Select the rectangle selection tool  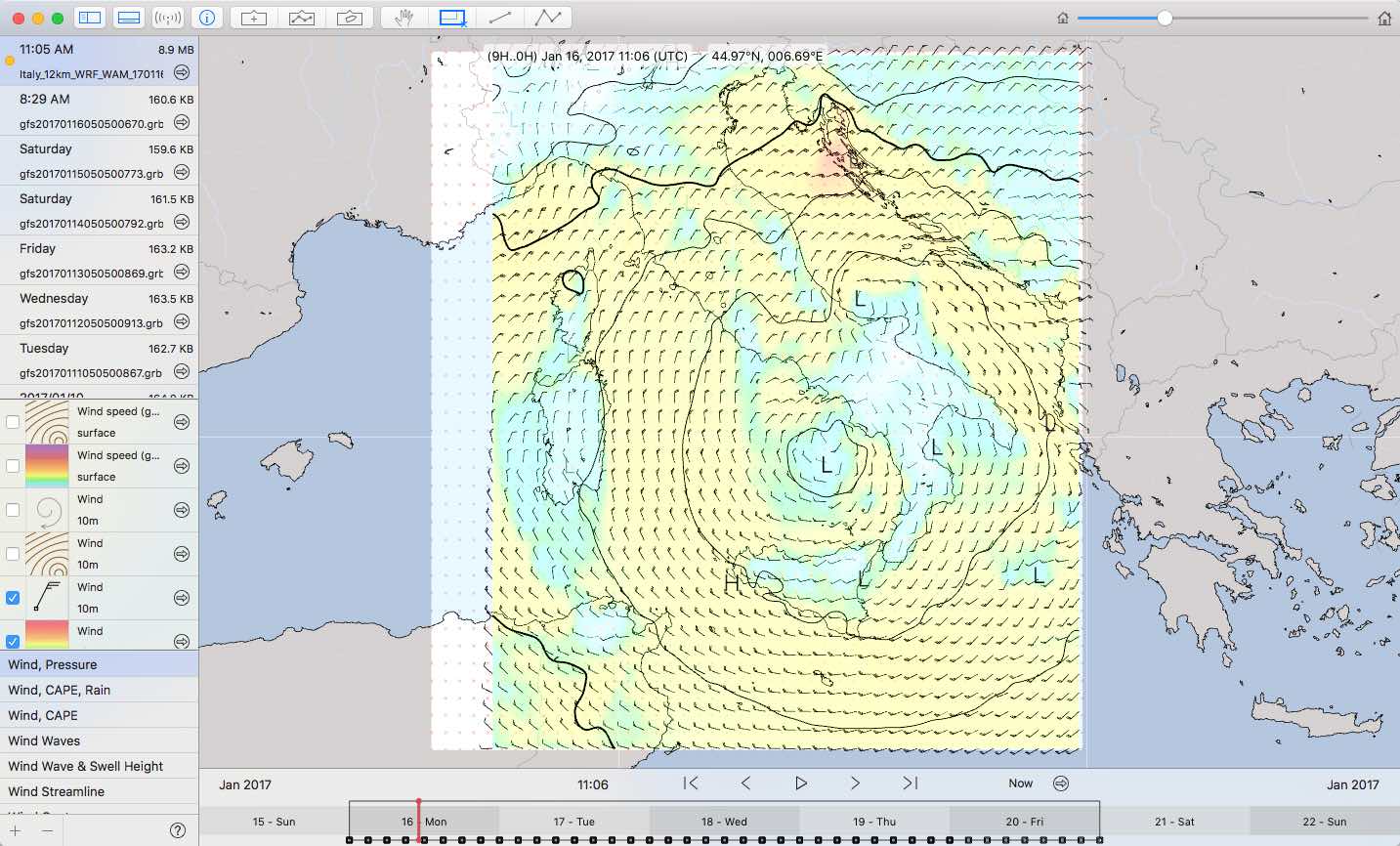[452, 18]
